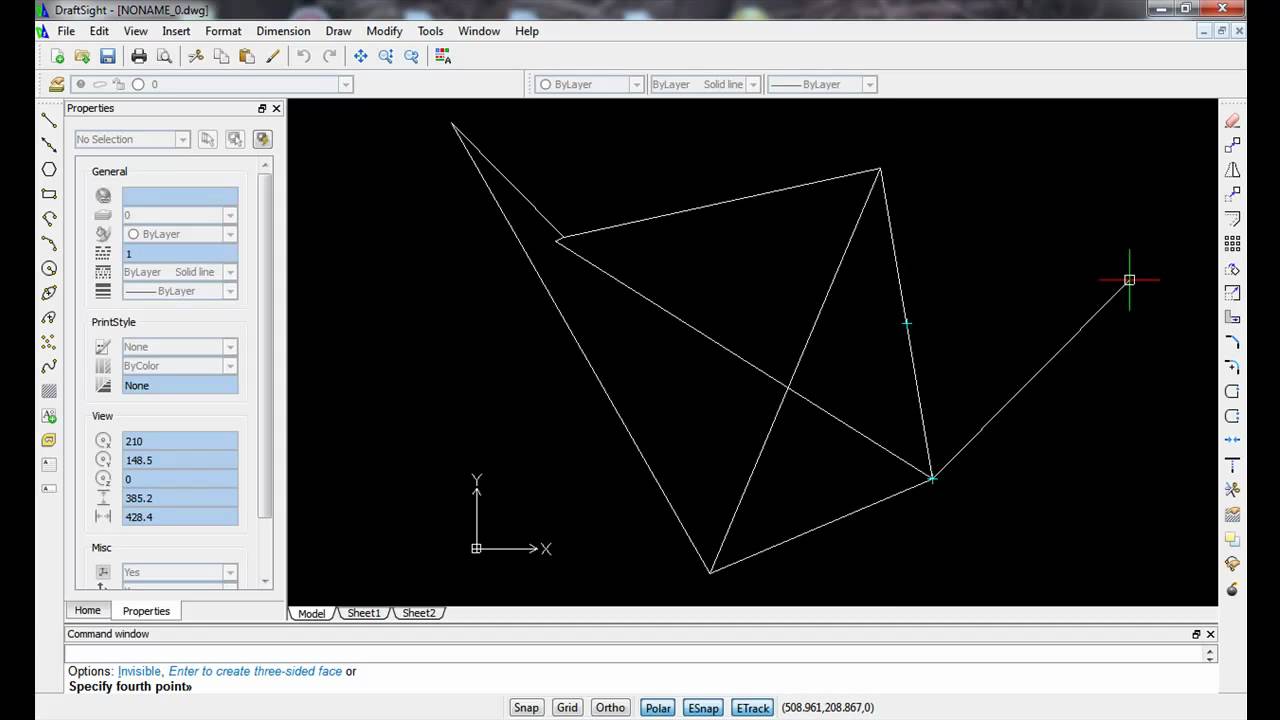The height and width of the screenshot is (720, 1280).
Task: Toggle ESnap mode
Action: pos(703,708)
